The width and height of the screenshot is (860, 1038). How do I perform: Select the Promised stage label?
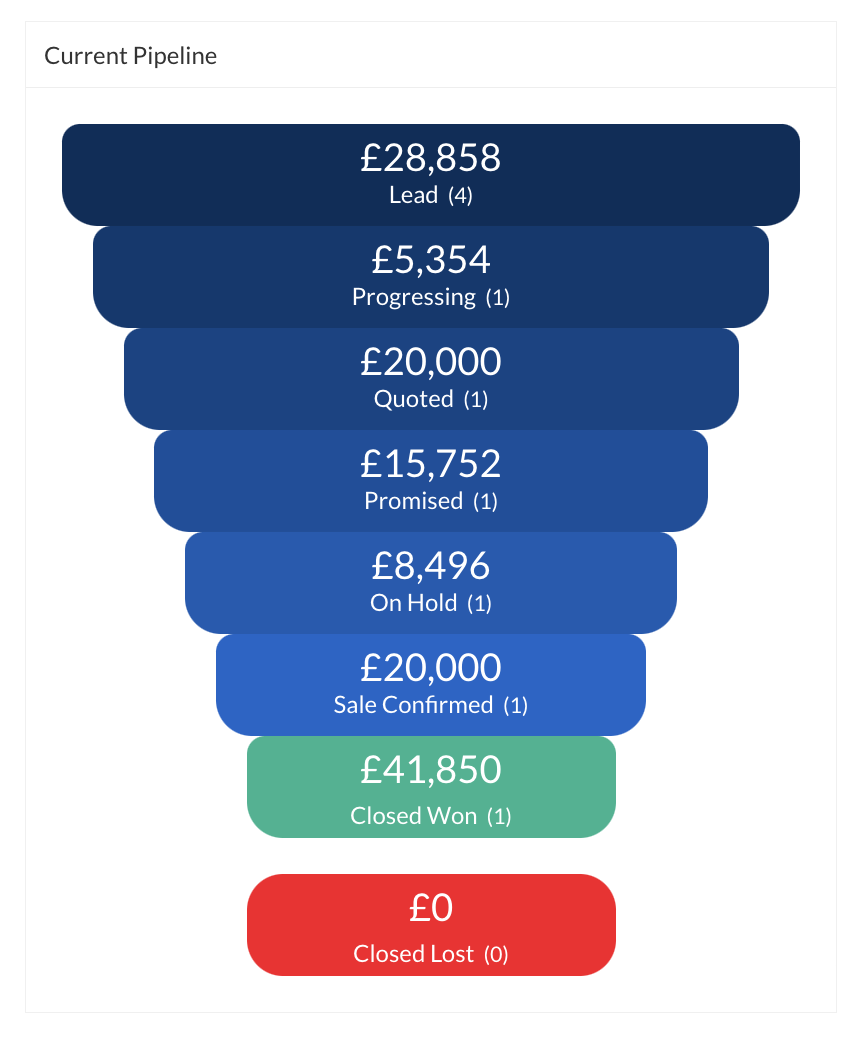(x=413, y=501)
